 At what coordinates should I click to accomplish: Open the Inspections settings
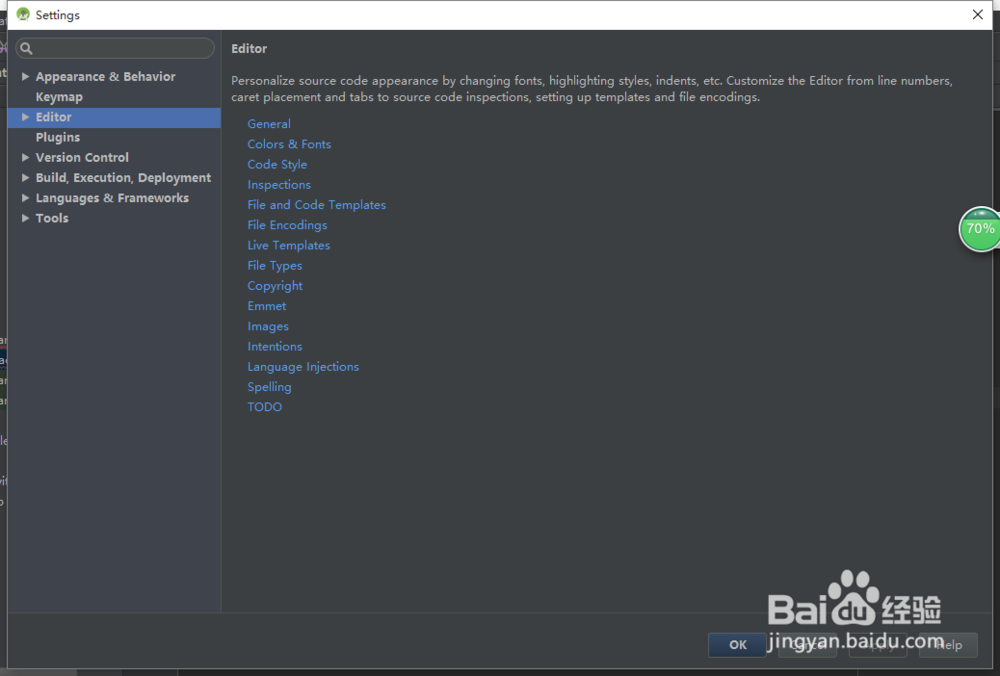click(x=279, y=184)
